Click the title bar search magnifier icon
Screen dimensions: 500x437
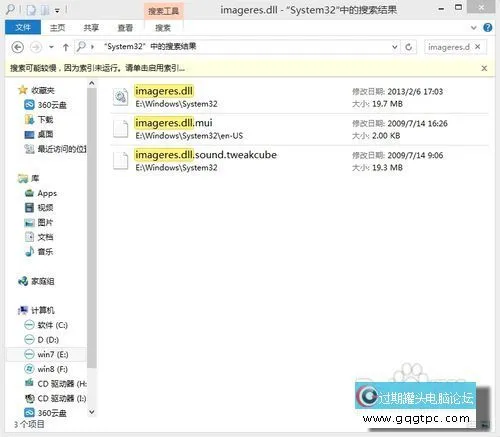[11, 9]
